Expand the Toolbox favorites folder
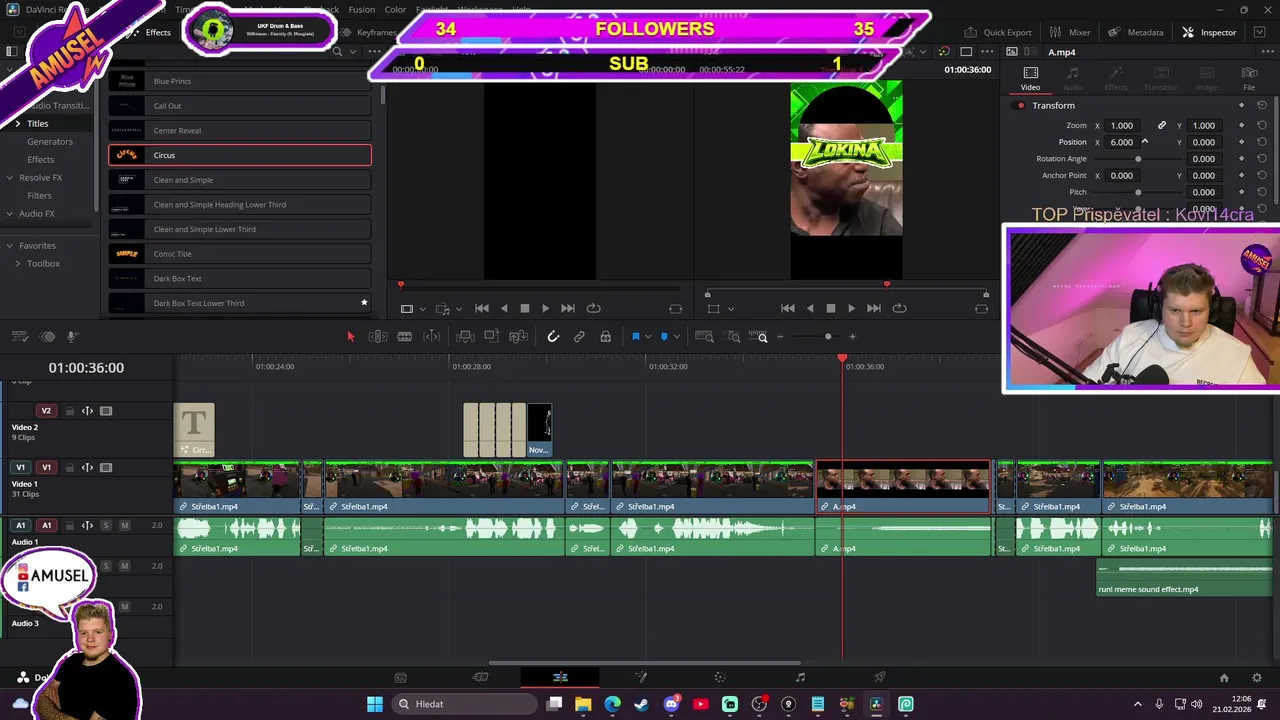Viewport: 1280px width, 720px height. coord(17,264)
